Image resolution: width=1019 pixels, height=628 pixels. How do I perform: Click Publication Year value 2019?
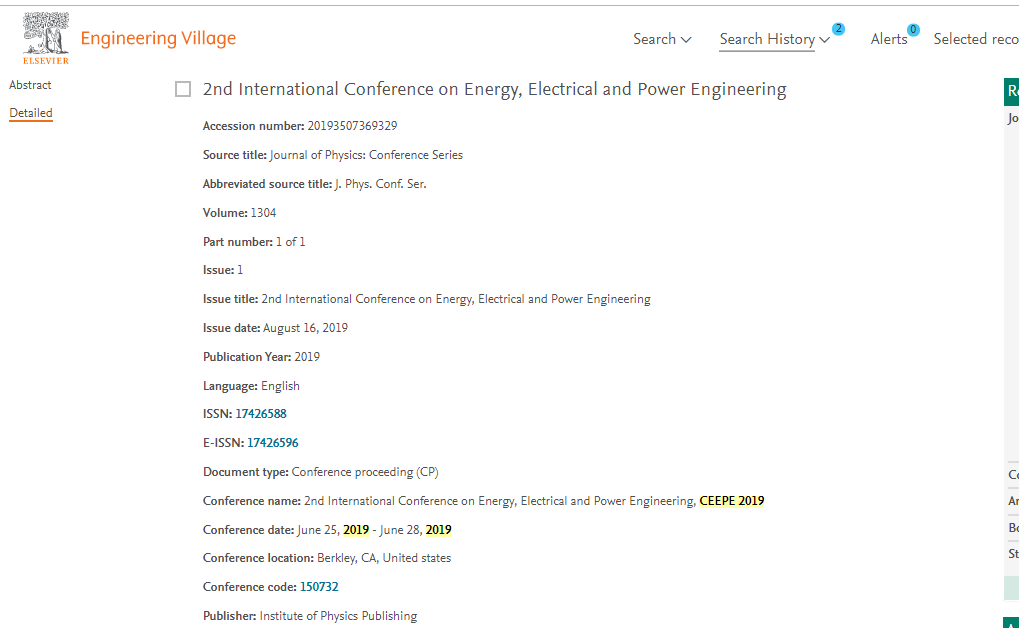tap(307, 357)
